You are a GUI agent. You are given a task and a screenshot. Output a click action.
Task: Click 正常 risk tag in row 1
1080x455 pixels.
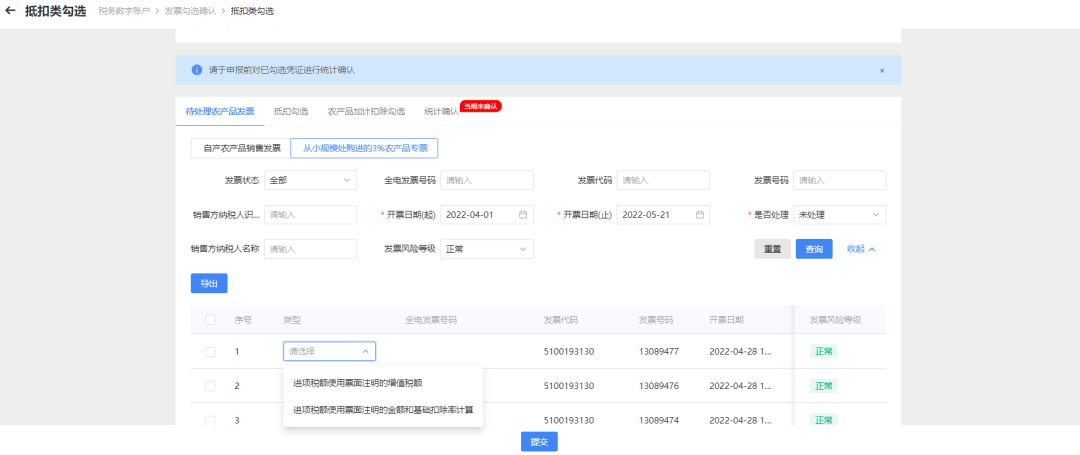(824, 352)
